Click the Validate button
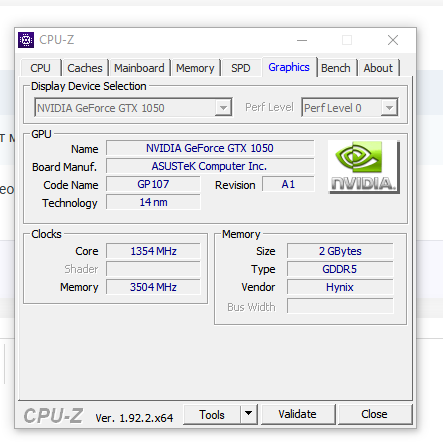443x443 pixels. click(x=298, y=414)
